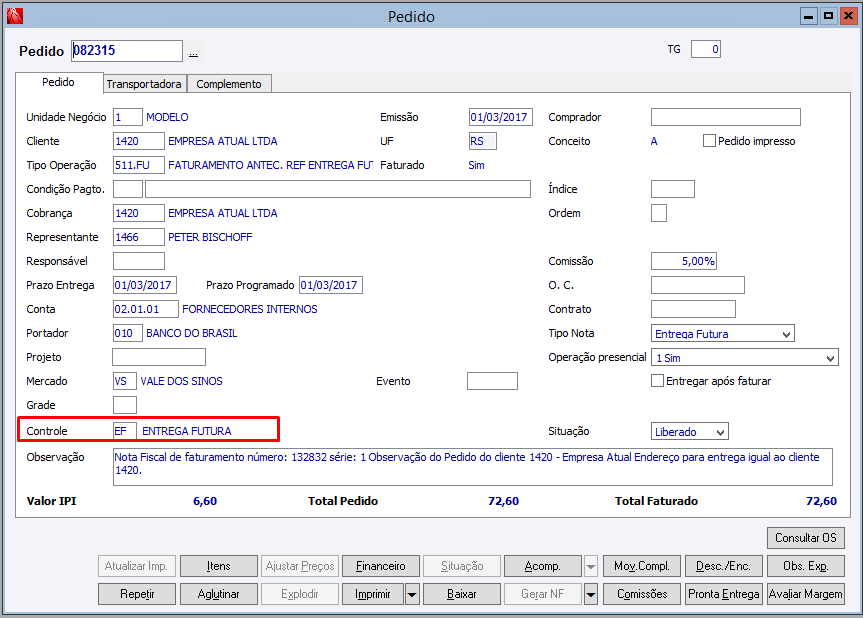Click the Valor IPI value 6,60
The height and width of the screenshot is (618, 863).
[205, 501]
